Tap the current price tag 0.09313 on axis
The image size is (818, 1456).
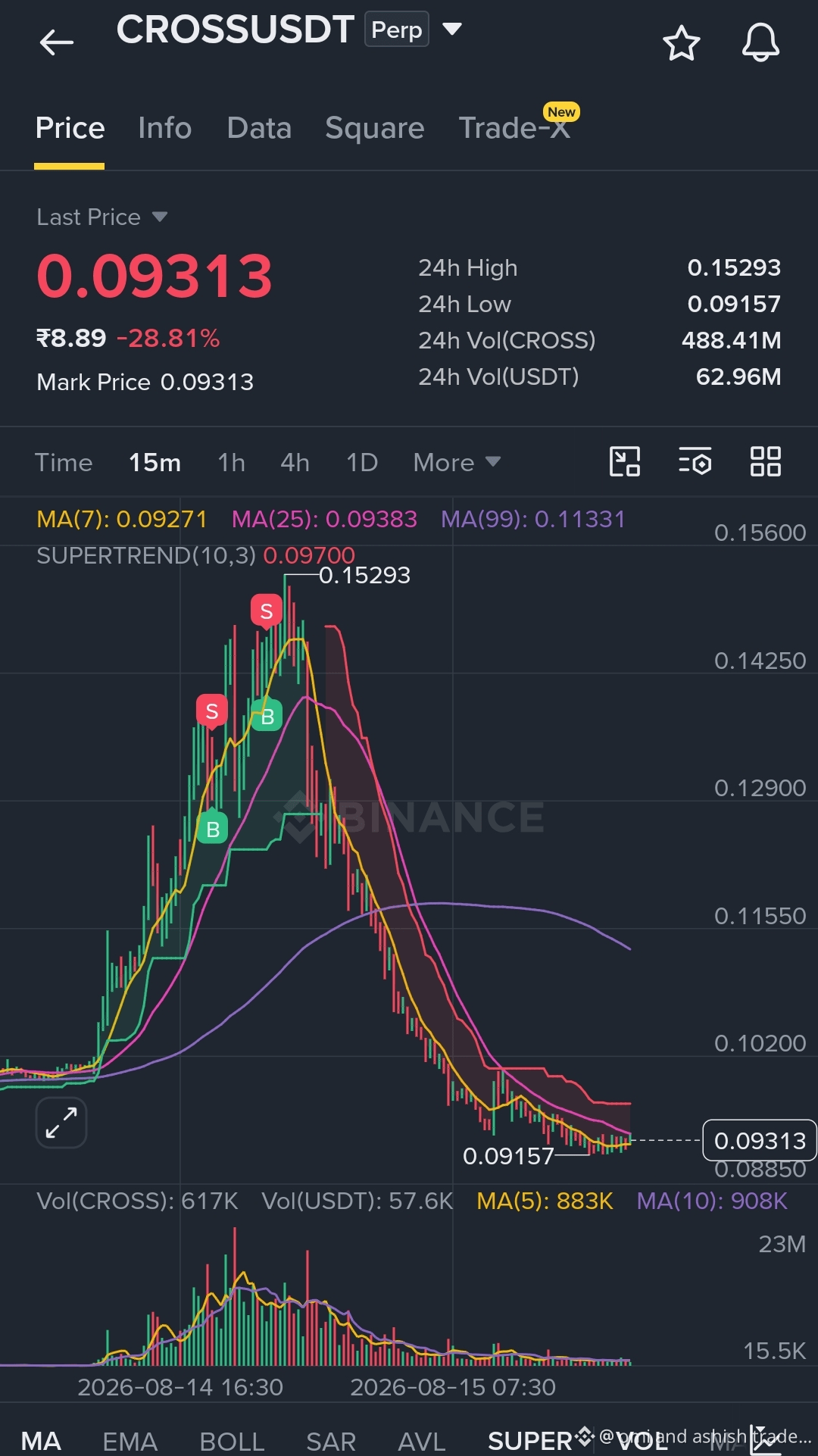point(760,1140)
